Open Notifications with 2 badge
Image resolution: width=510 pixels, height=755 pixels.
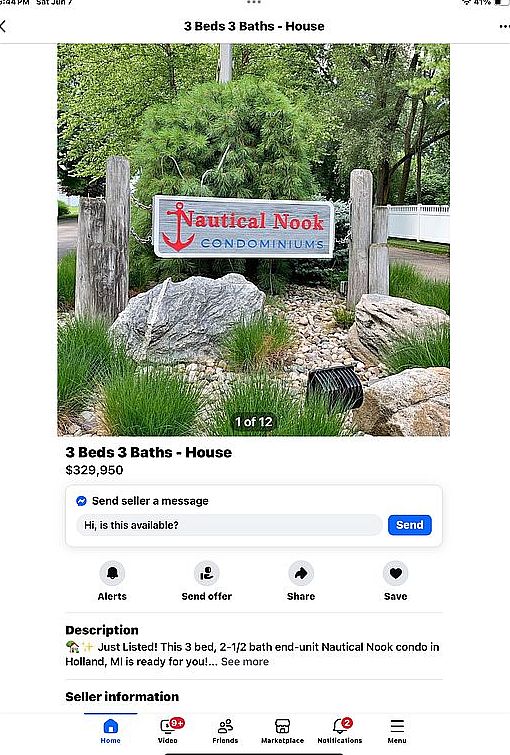340,731
